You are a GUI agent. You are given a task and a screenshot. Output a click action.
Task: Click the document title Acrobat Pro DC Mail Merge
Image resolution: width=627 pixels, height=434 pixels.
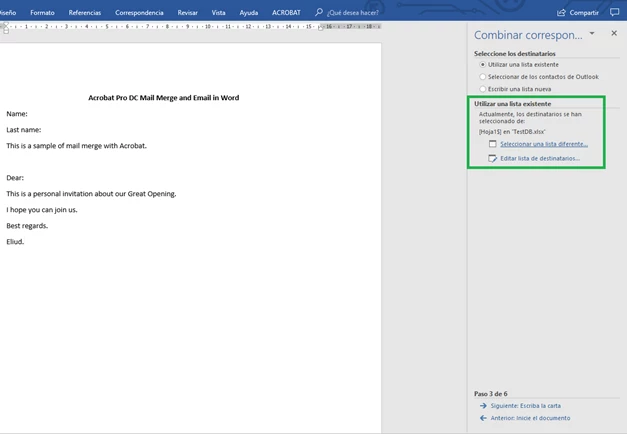(164, 98)
